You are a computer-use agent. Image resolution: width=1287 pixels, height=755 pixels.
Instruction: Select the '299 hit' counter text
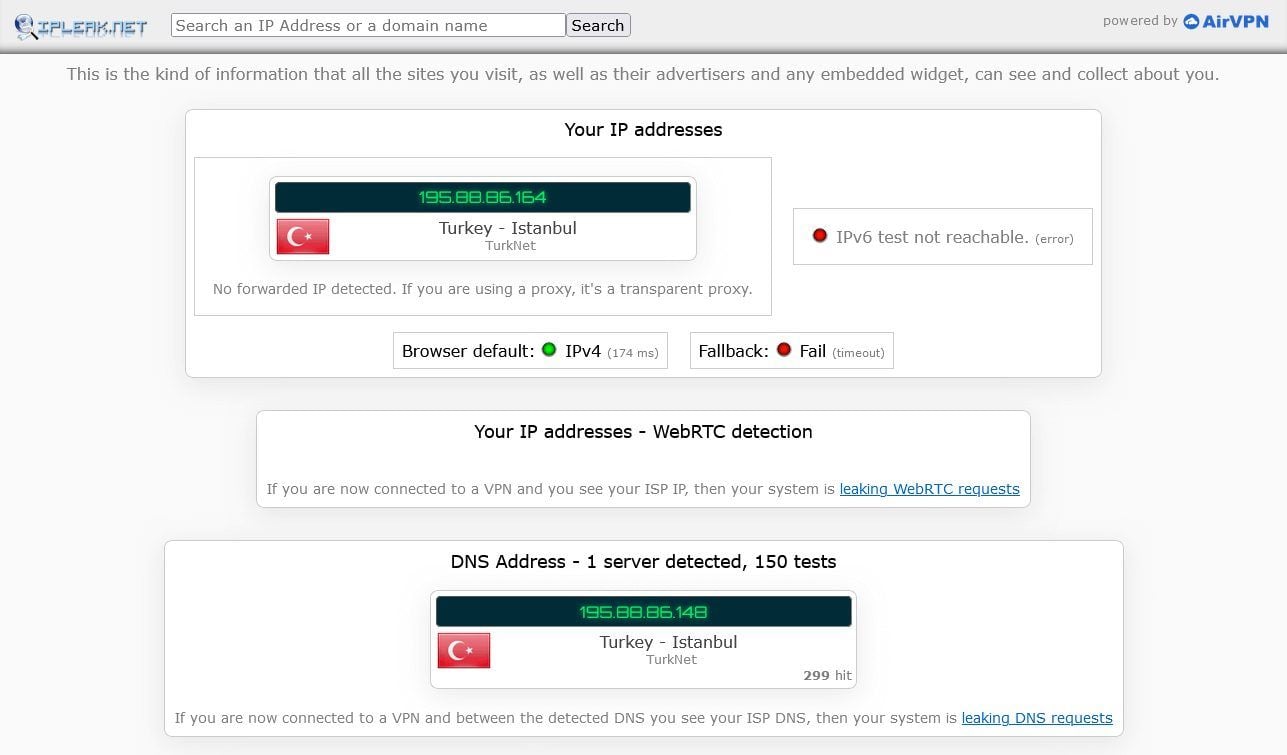(x=827, y=676)
